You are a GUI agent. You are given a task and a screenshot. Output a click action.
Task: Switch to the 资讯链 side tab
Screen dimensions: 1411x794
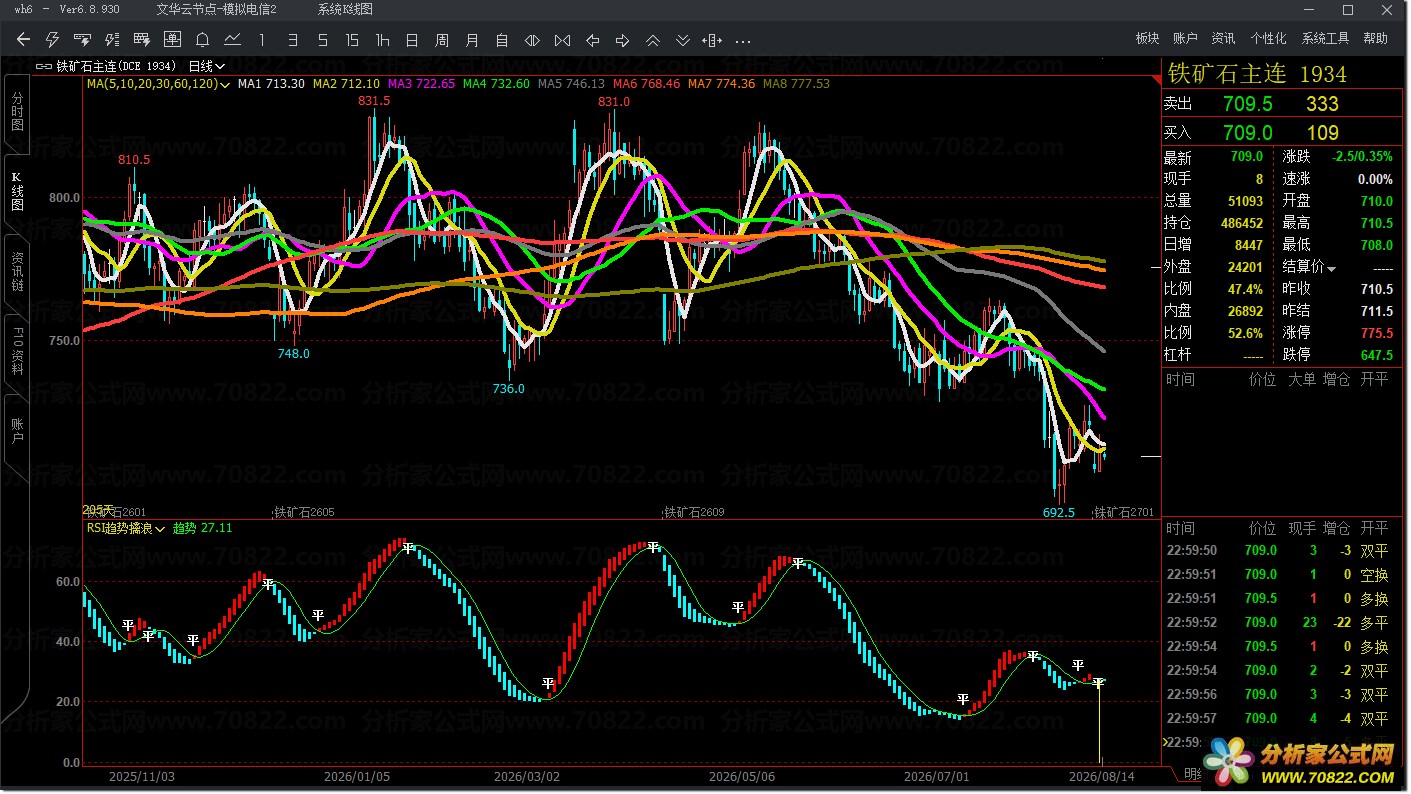(x=17, y=271)
